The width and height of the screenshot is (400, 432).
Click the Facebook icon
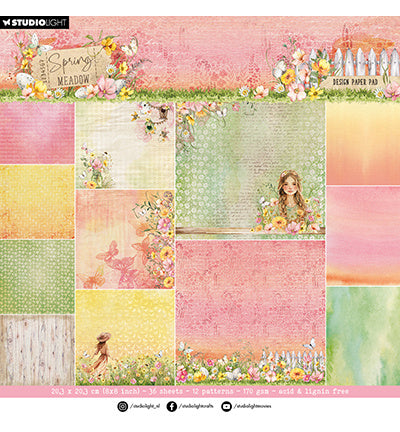(172, 406)
